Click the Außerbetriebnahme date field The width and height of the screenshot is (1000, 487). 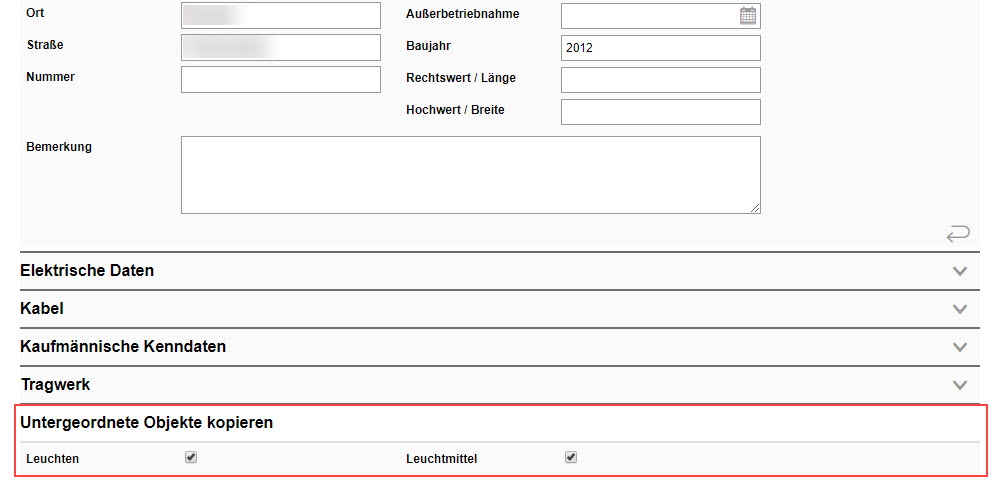click(648, 15)
